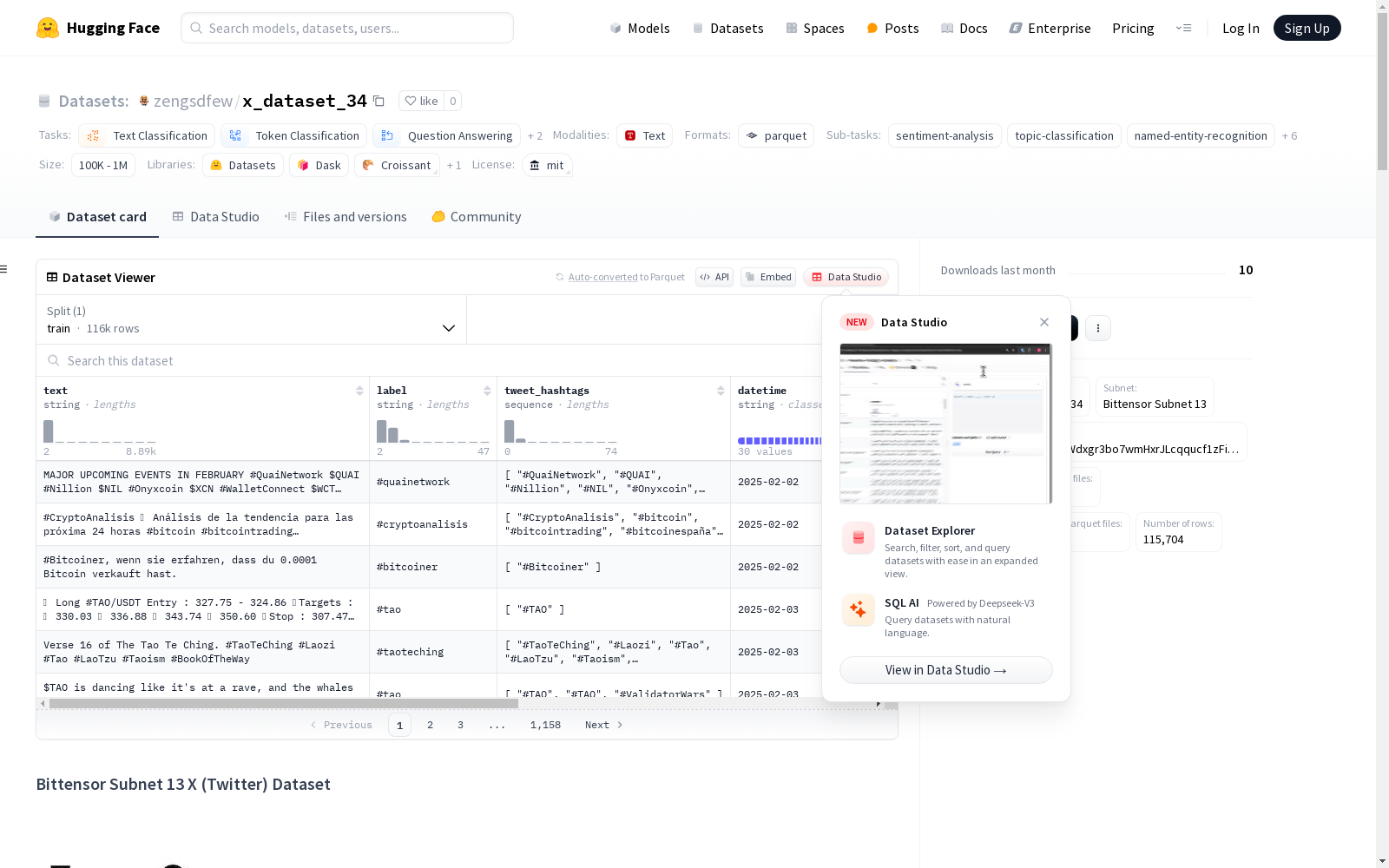Click the horizontal table scrollbar

(283, 703)
